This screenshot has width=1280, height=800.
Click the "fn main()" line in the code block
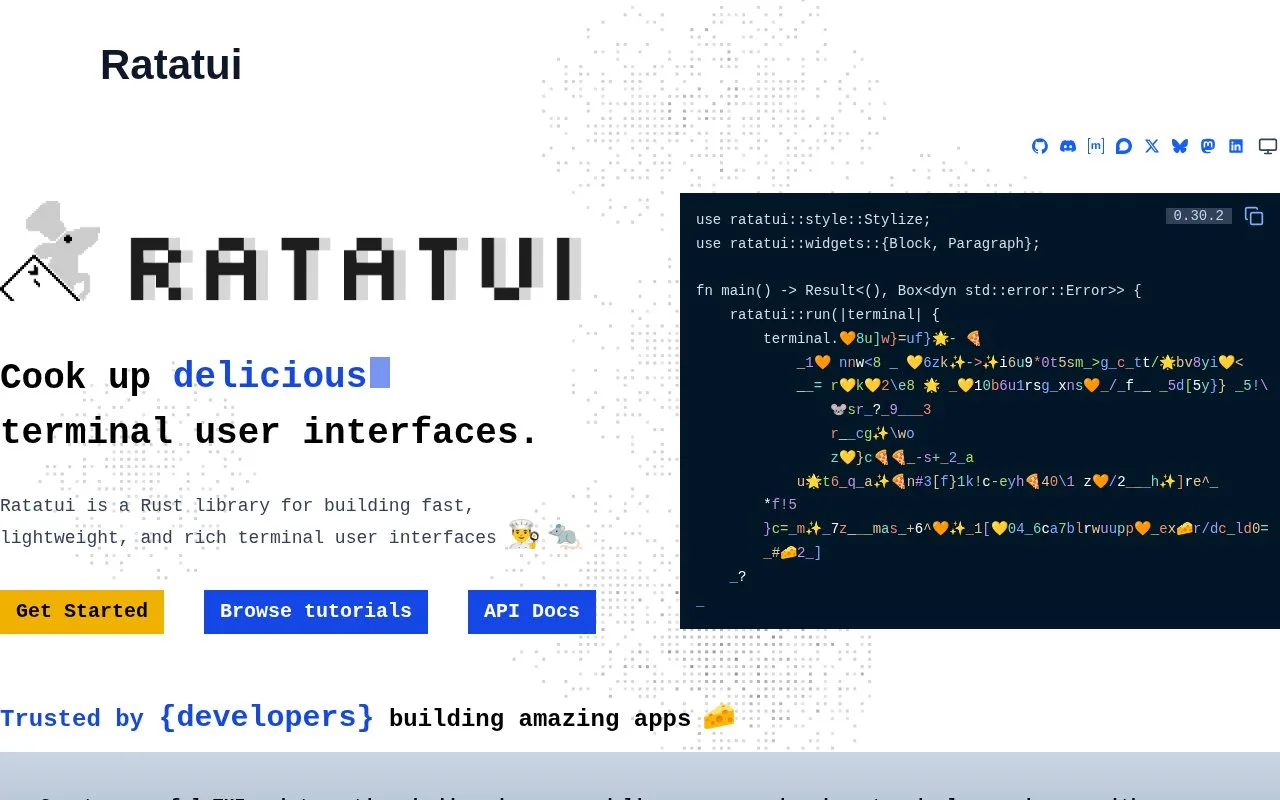918,291
